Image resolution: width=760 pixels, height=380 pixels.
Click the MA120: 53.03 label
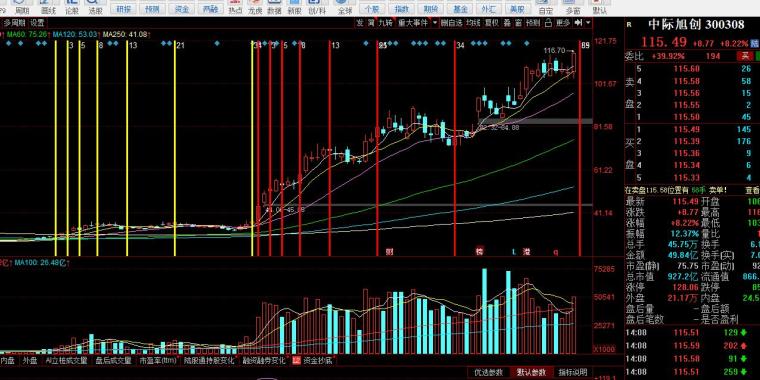pyautogui.click(x=75, y=34)
